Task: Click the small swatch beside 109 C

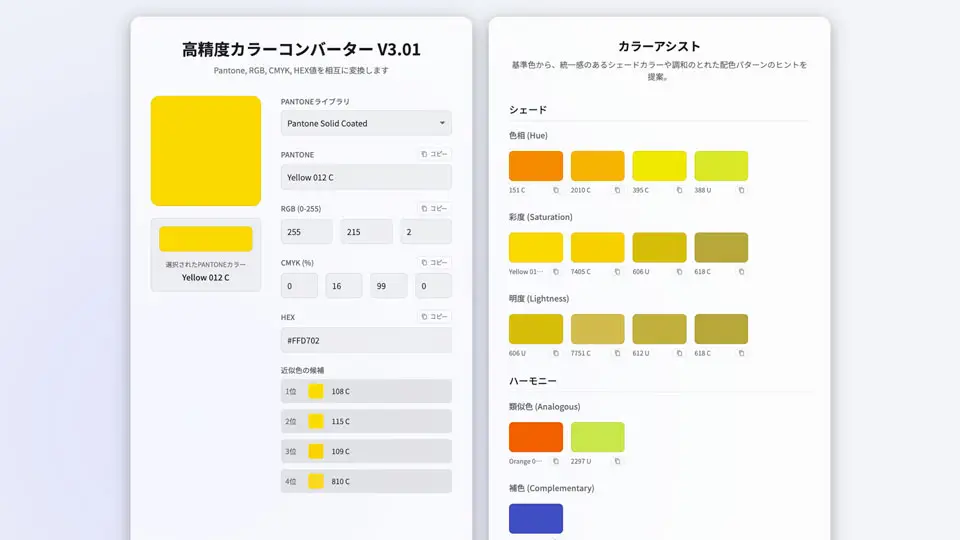Action: [x=316, y=451]
